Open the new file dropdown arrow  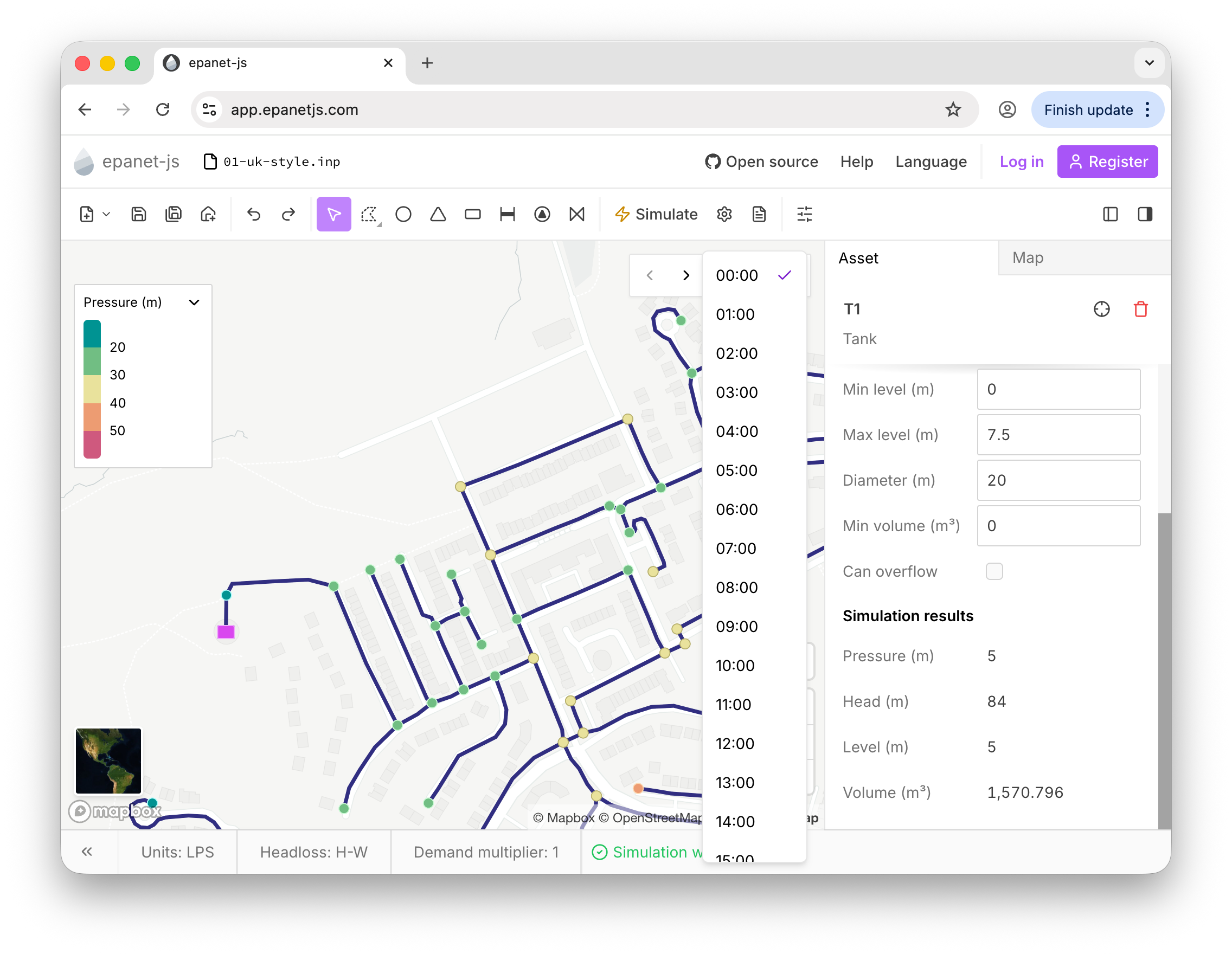point(106,214)
